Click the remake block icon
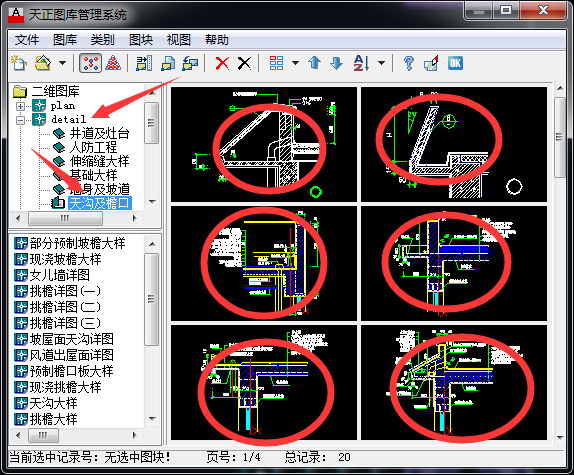The width and height of the screenshot is (574, 475). coord(190,63)
